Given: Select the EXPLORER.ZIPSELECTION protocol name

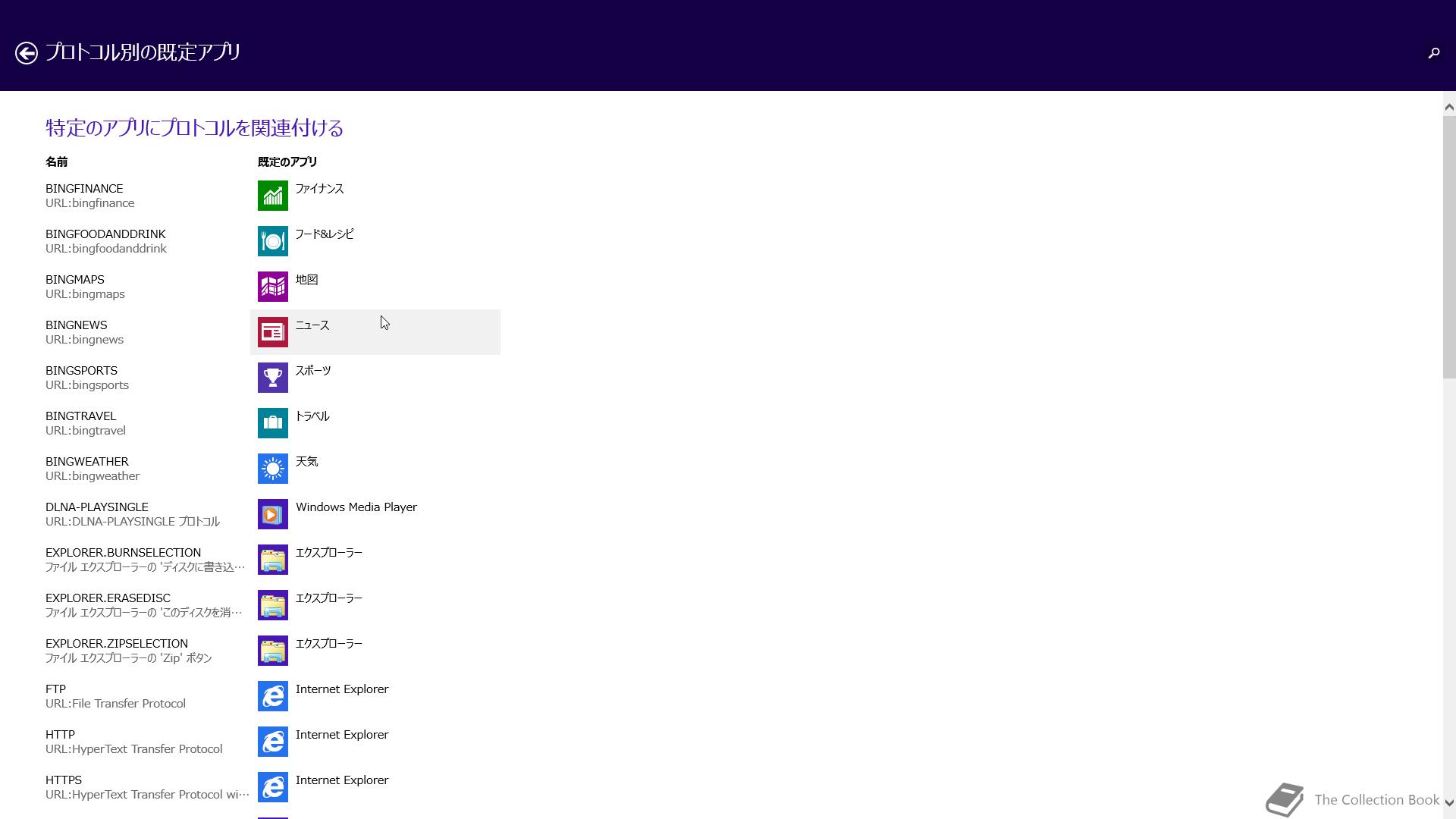Looking at the screenshot, I should 117,644.
